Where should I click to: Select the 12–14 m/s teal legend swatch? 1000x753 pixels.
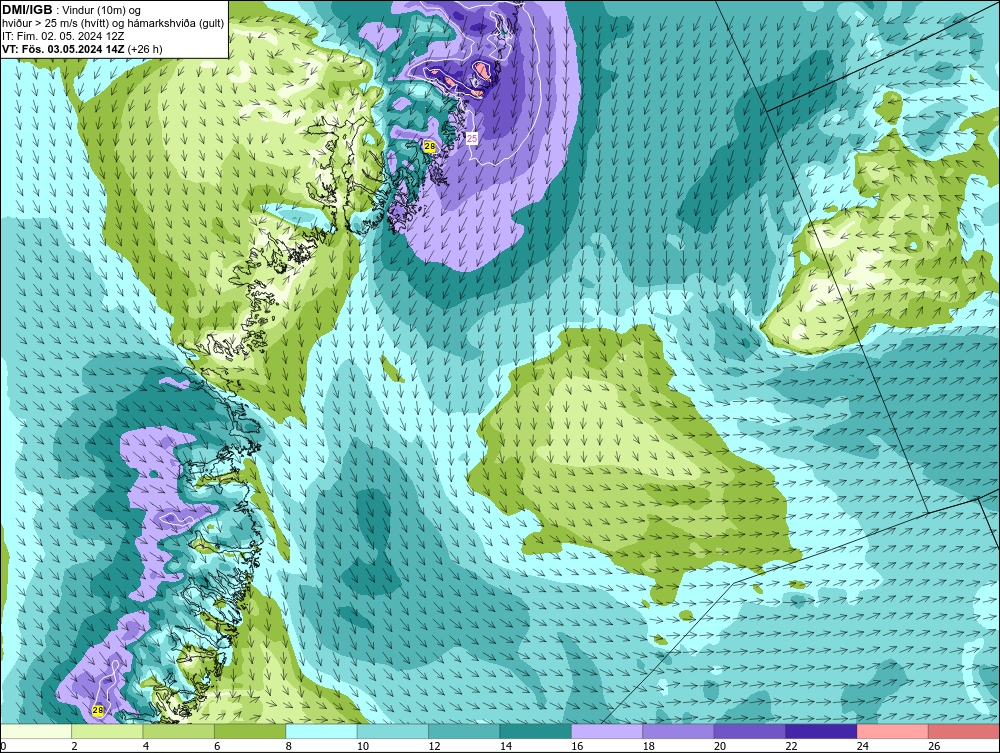tap(464, 731)
